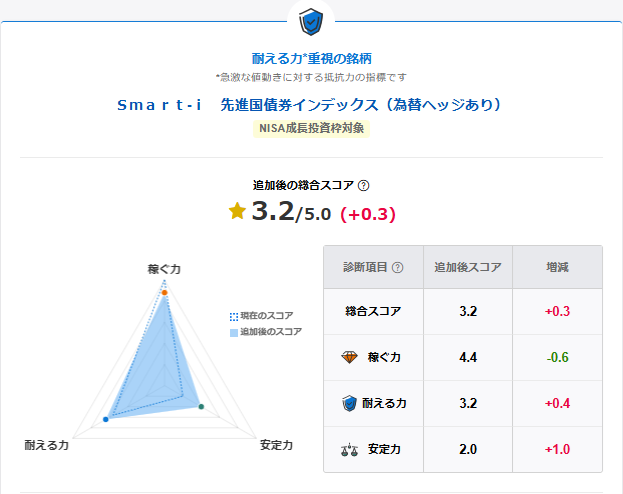The height and width of the screenshot is (494, 623).
Task: Click the 増減 column header
Action: pyautogui.click(x=557, y=267)
